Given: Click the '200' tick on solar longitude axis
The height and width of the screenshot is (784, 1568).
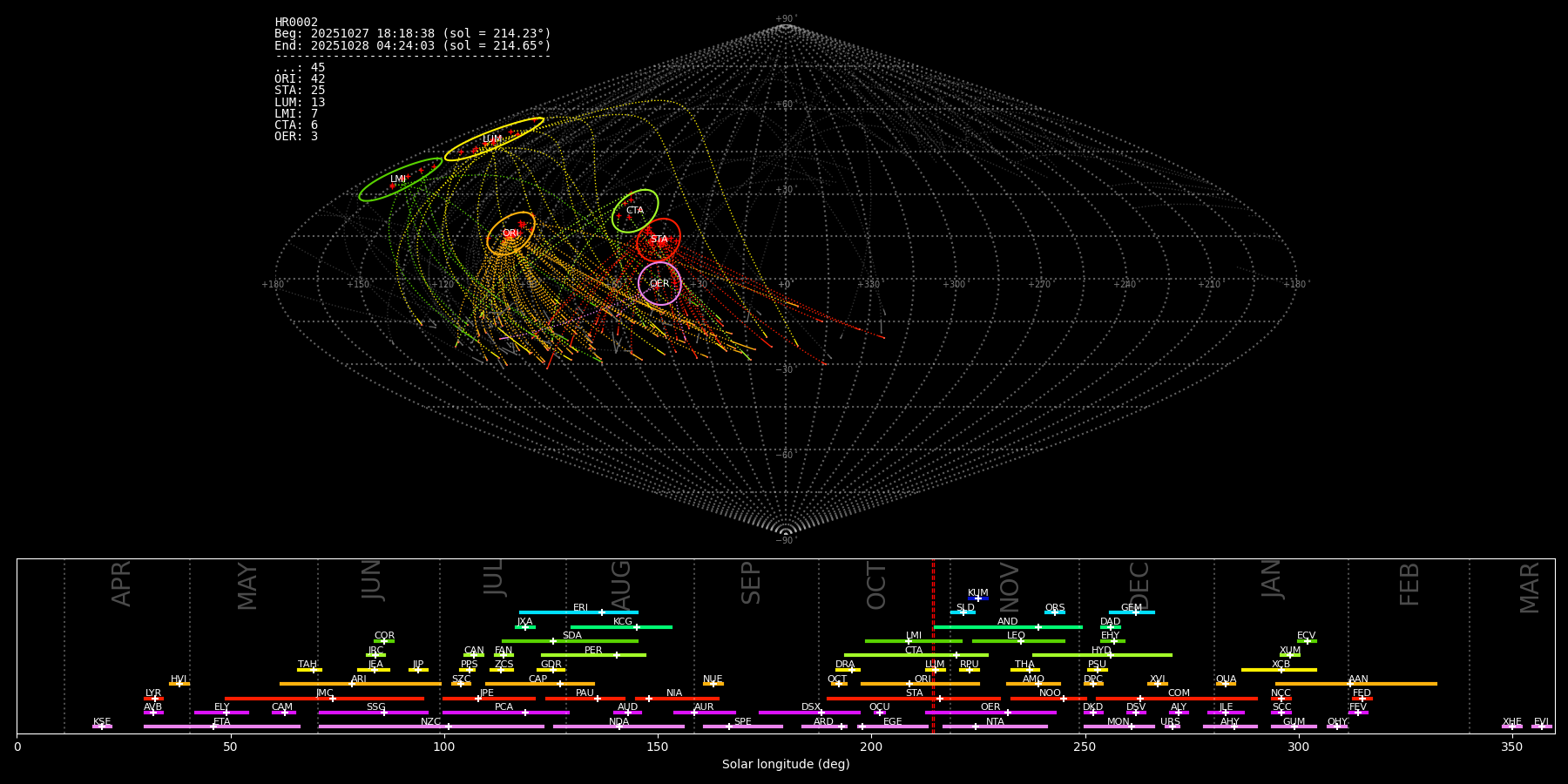Looking at the screenshot, I should (871, 747).
